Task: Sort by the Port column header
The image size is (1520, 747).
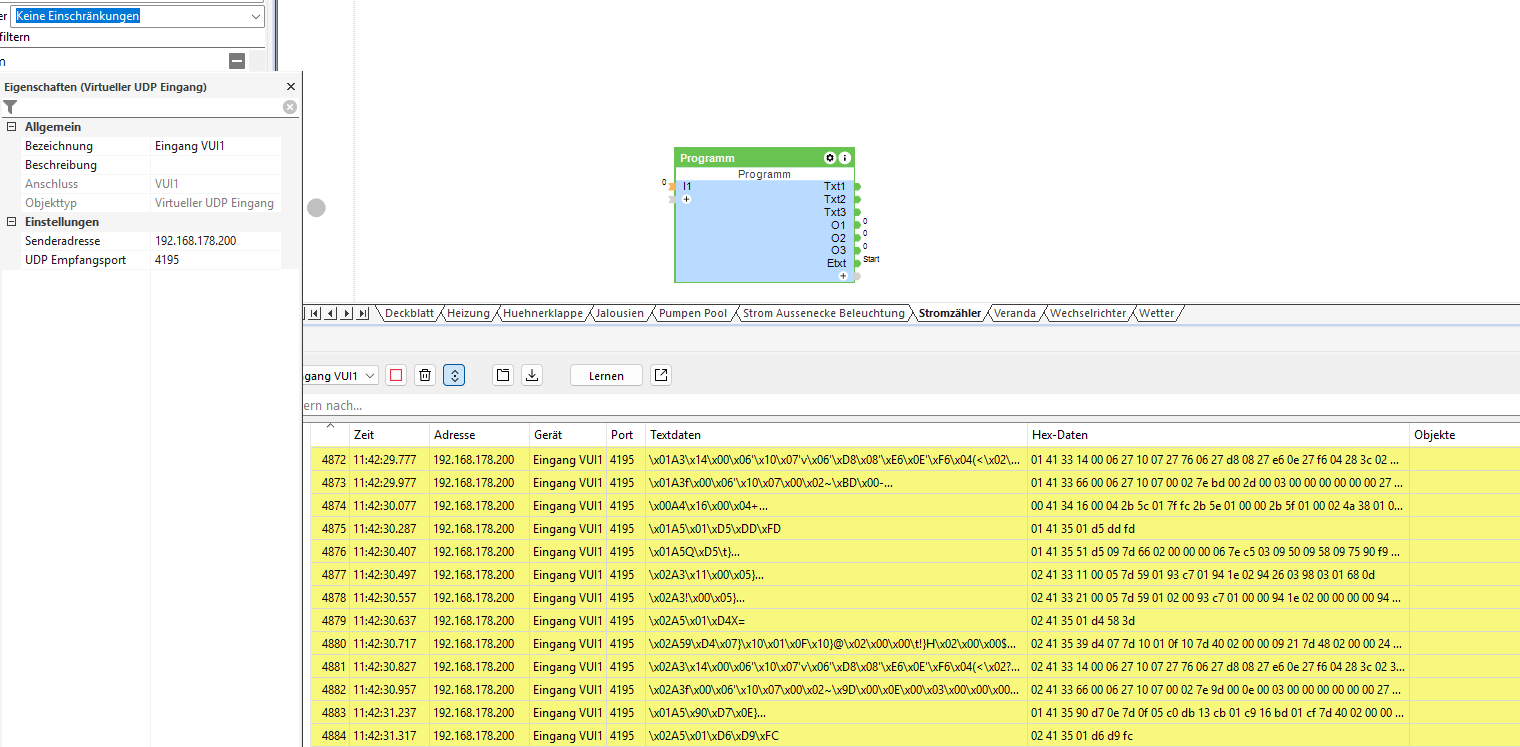Action: pos(626,435)
